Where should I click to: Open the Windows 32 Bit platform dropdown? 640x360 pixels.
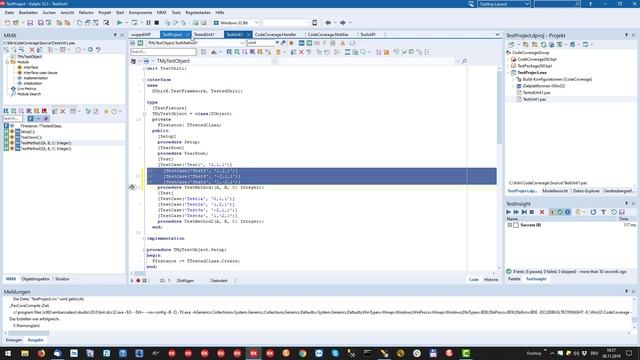[x=256, y=23]
